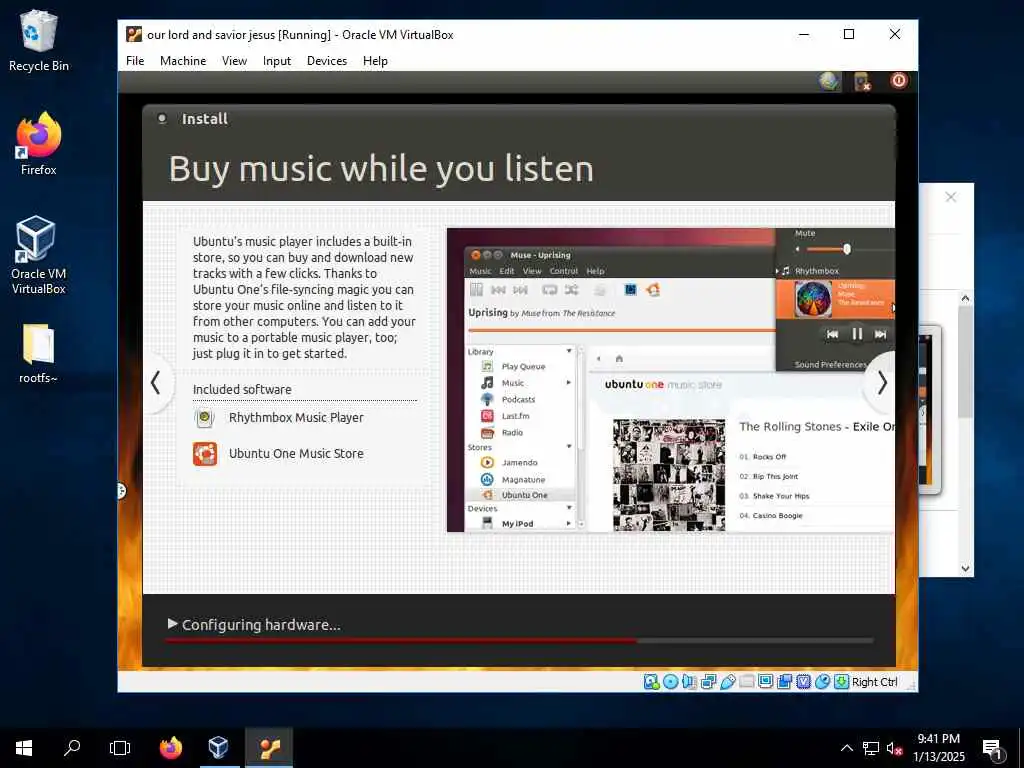The image size is (1024, 768).
Task: Open the clock showing 9:41 PM
Action: pos(938,748)
